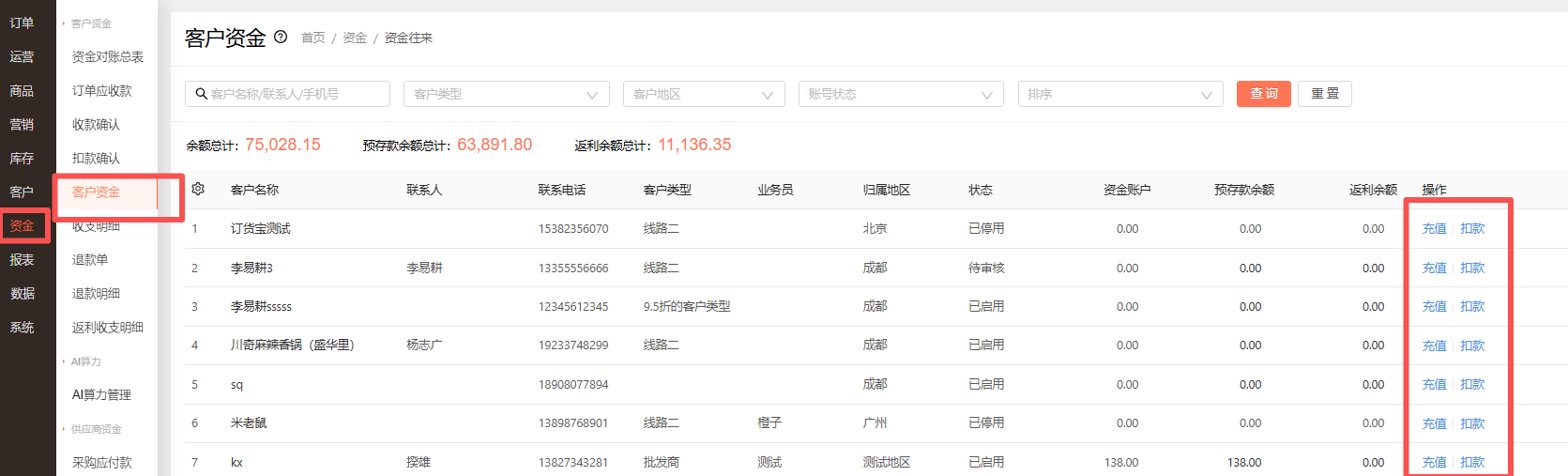This screenshot has width=1568, height=476.
Task: Click 预存款余额 column header
Action: click(x=1244, y=190)
